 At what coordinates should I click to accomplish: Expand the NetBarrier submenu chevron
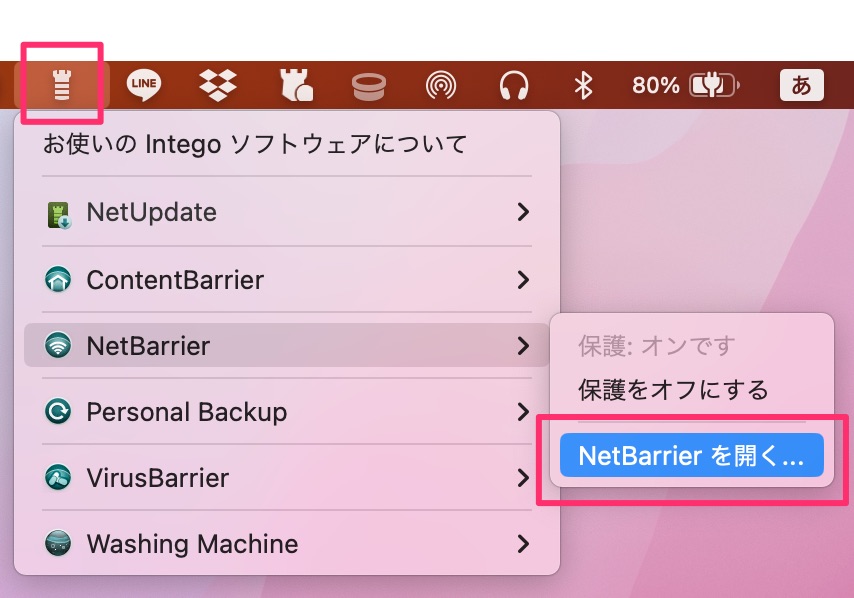(523, 345)
